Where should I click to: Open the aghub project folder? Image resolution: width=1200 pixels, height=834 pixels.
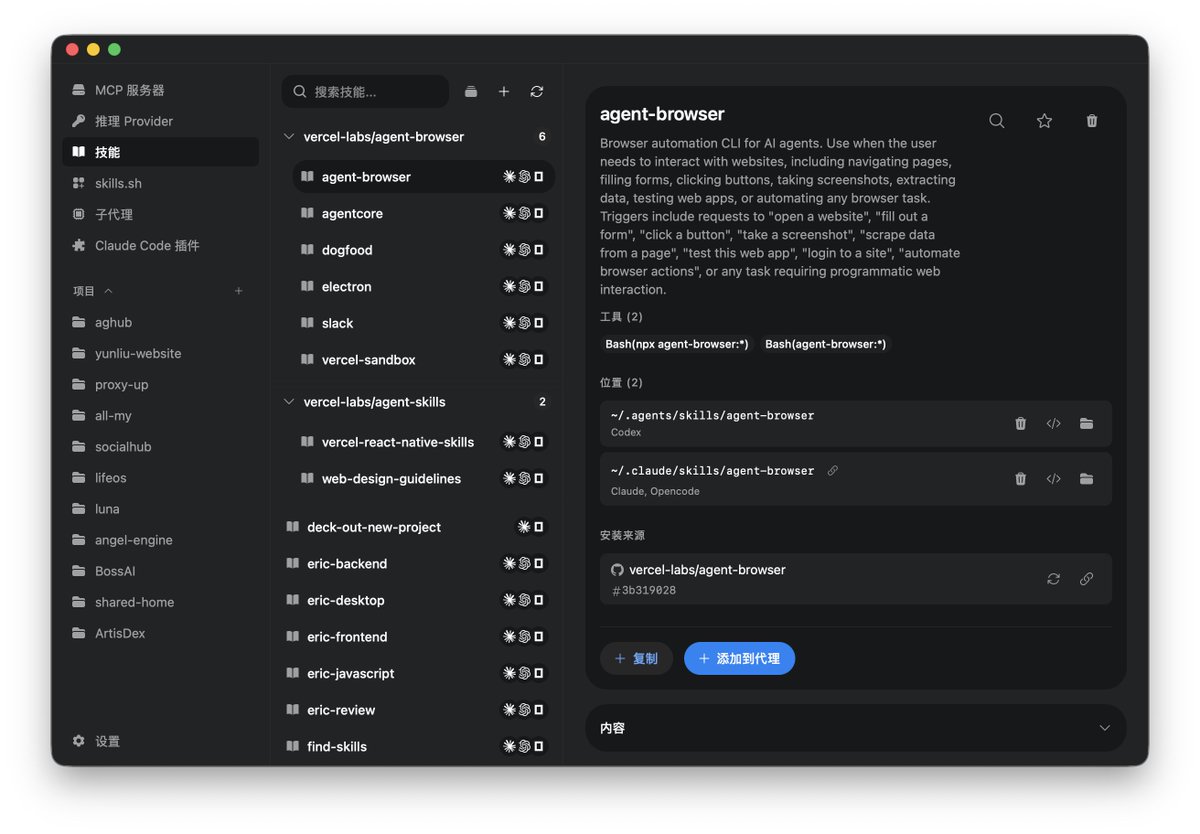click(x=160, y=322)
